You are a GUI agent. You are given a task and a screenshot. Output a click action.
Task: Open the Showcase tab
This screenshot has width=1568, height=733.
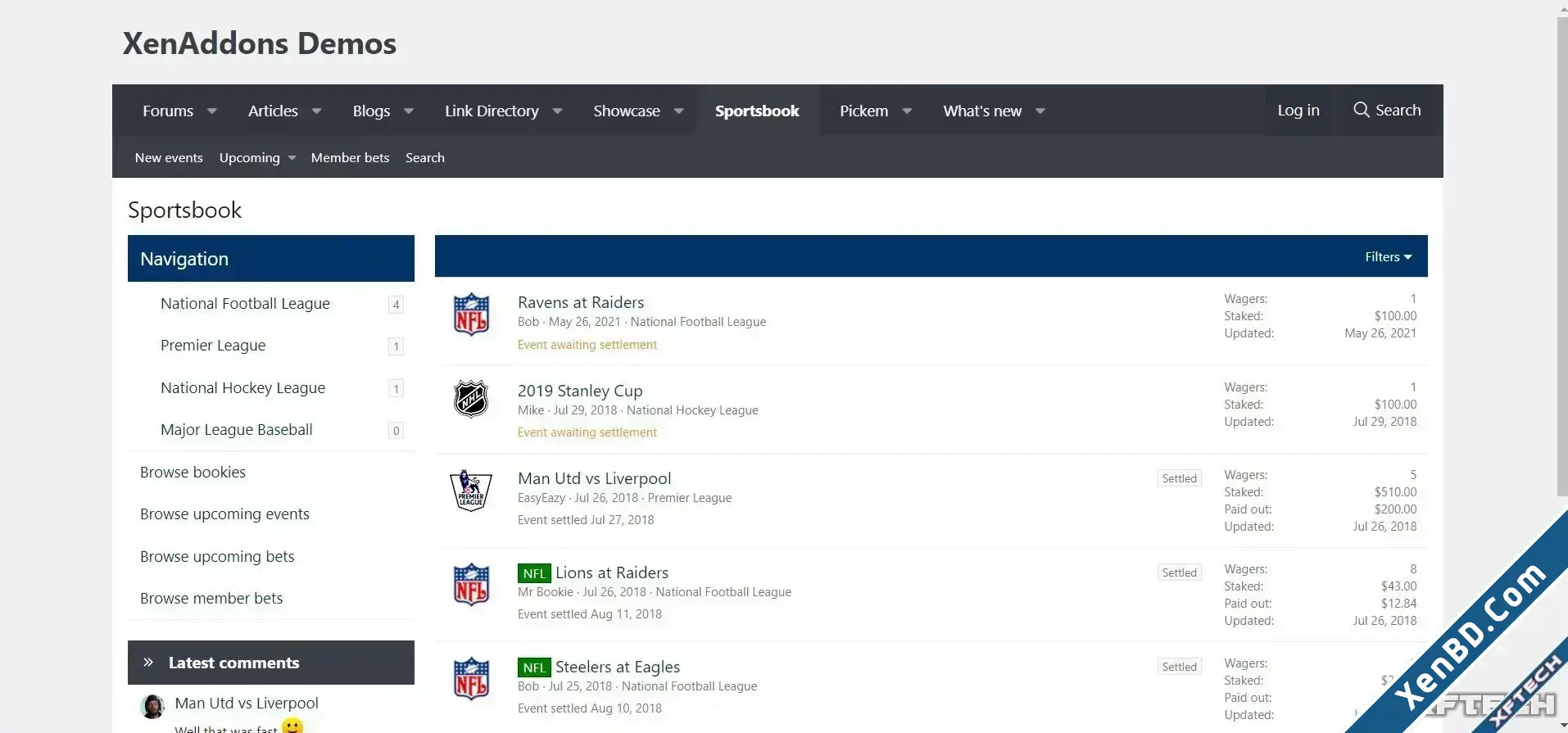pyautogui.click(x=627, y=111)
